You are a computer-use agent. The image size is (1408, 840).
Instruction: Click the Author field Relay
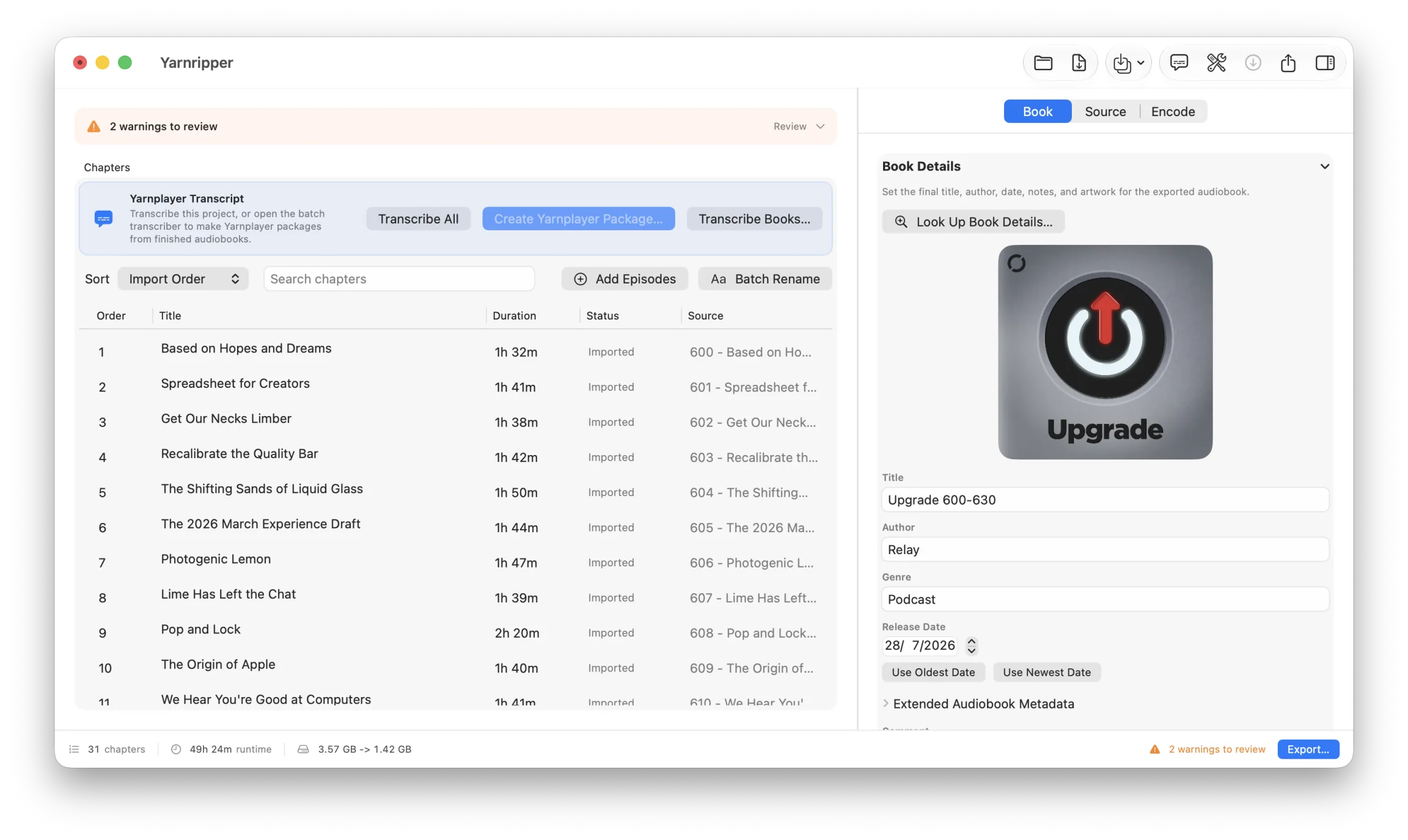click(x=1105, y=549)
